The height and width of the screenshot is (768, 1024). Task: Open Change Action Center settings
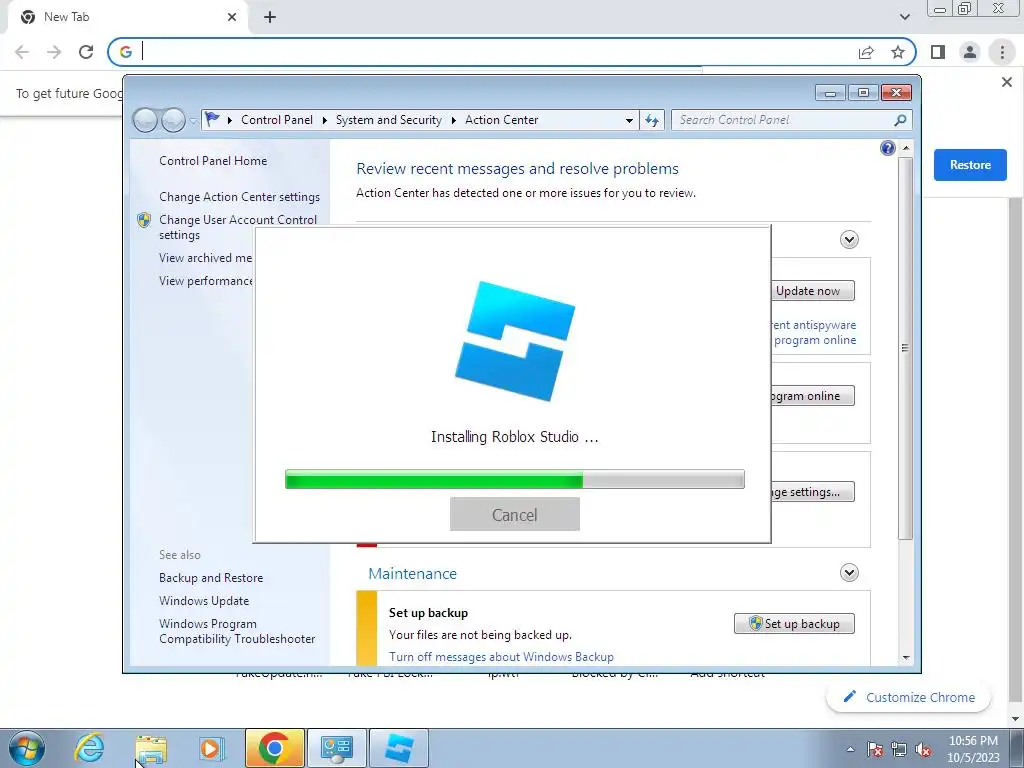click(239, 197)
